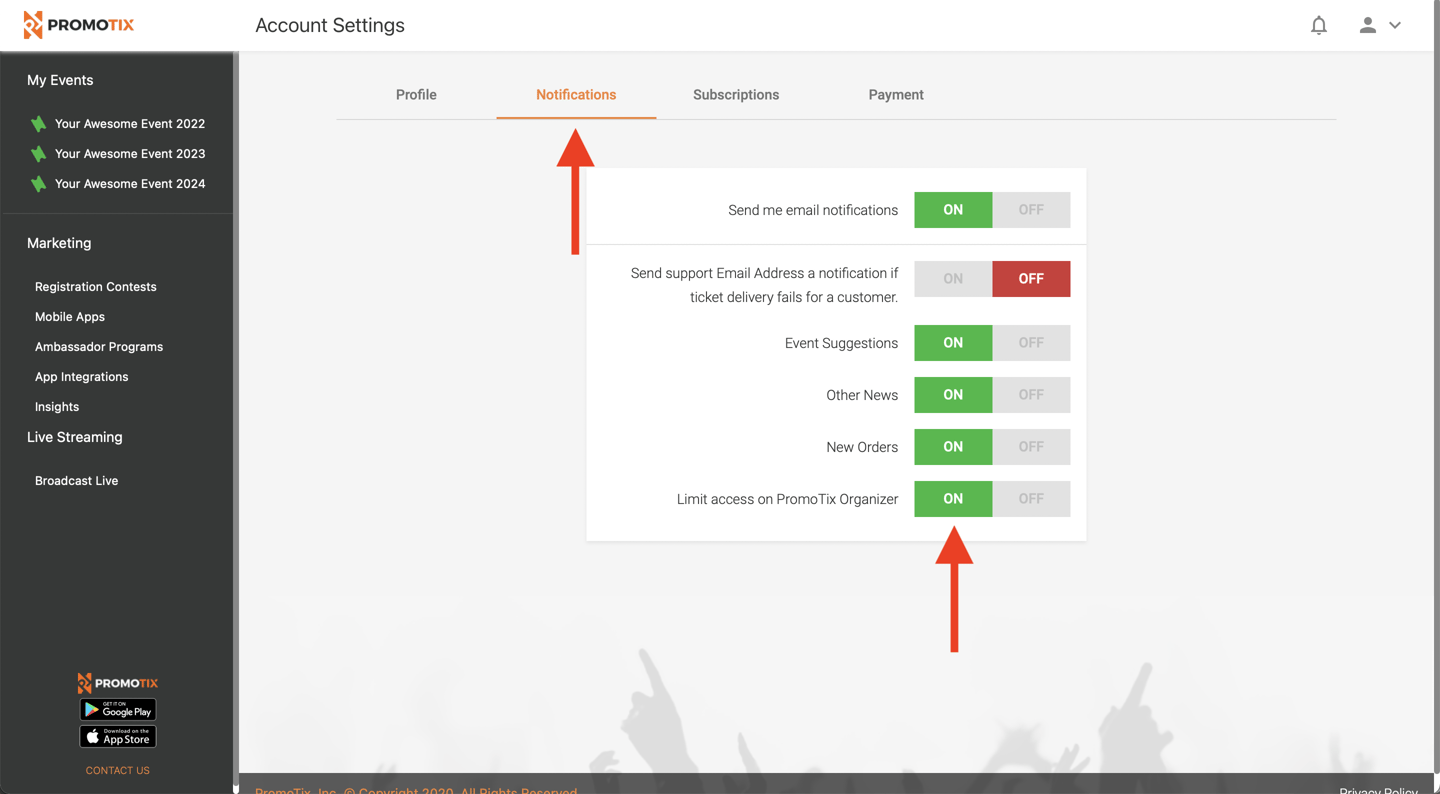The width and height of the screenshot is (1440, 794).
Task: Click the PromoTix logo in the top bar
Action: 79,24
